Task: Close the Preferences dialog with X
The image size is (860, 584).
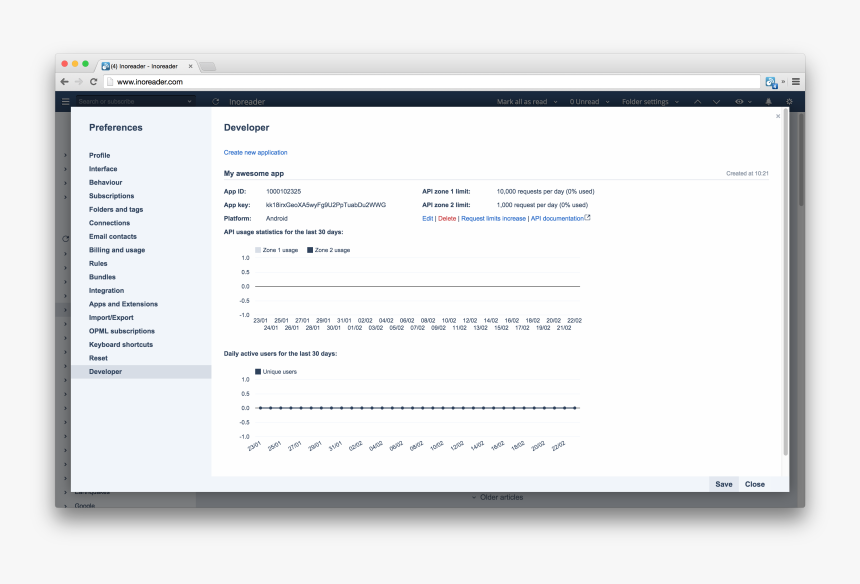Action: click(x=778, y=116)
